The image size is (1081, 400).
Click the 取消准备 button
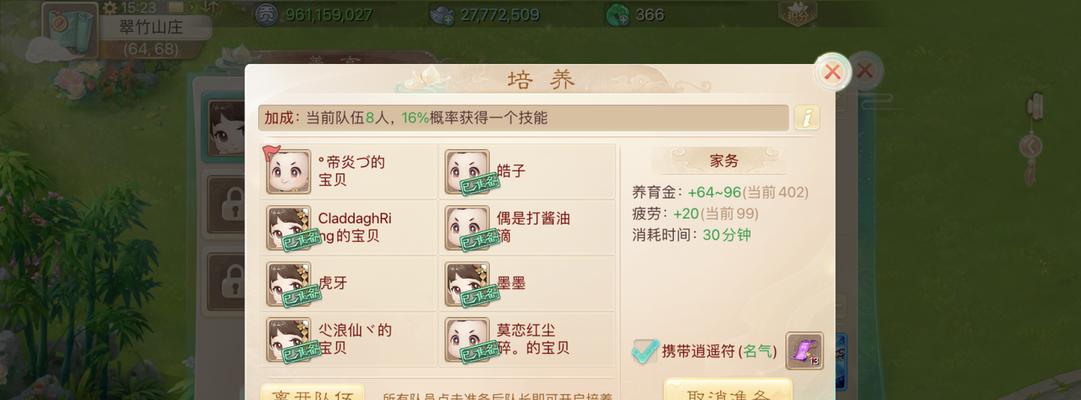pos(727,391)
